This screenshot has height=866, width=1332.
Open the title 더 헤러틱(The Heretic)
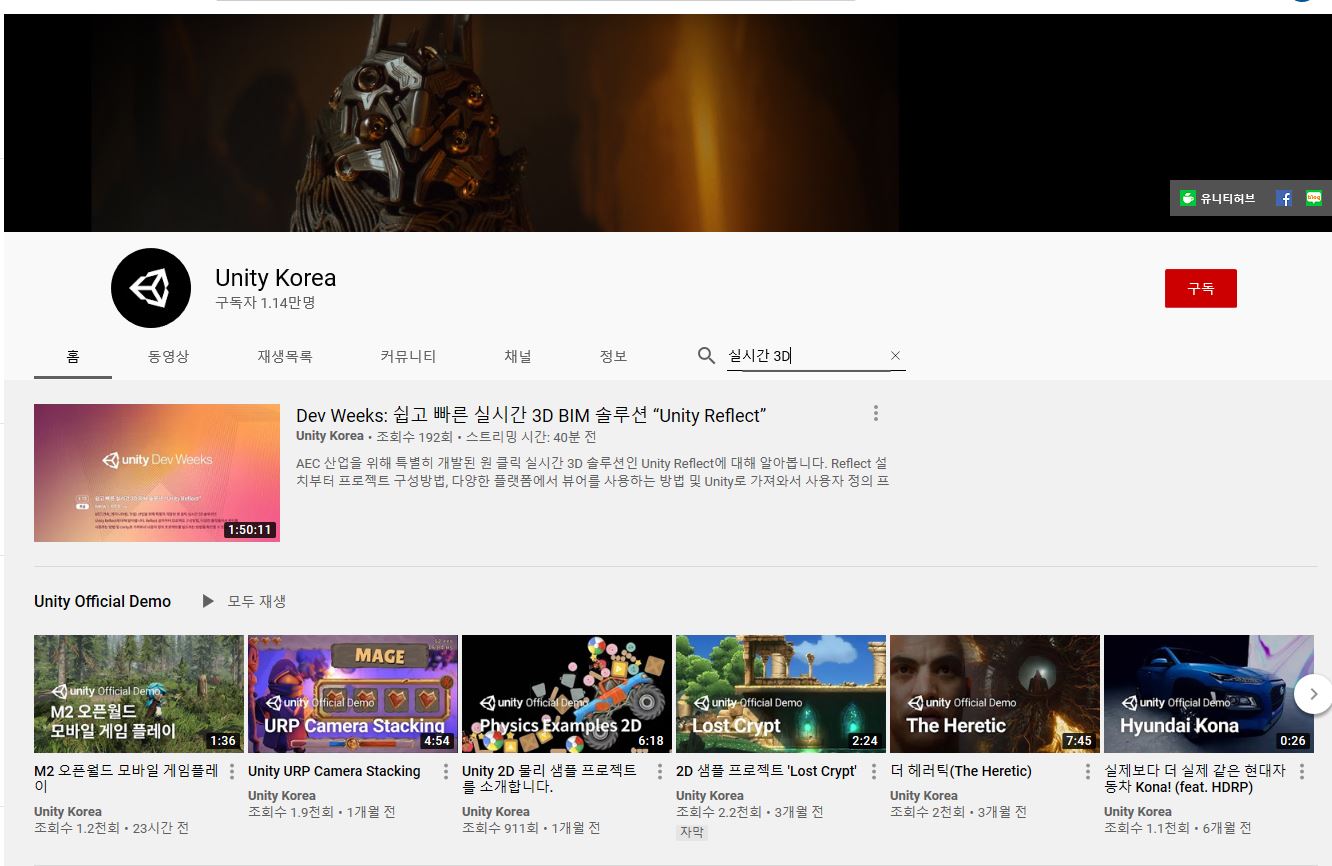tap(961, 771)
